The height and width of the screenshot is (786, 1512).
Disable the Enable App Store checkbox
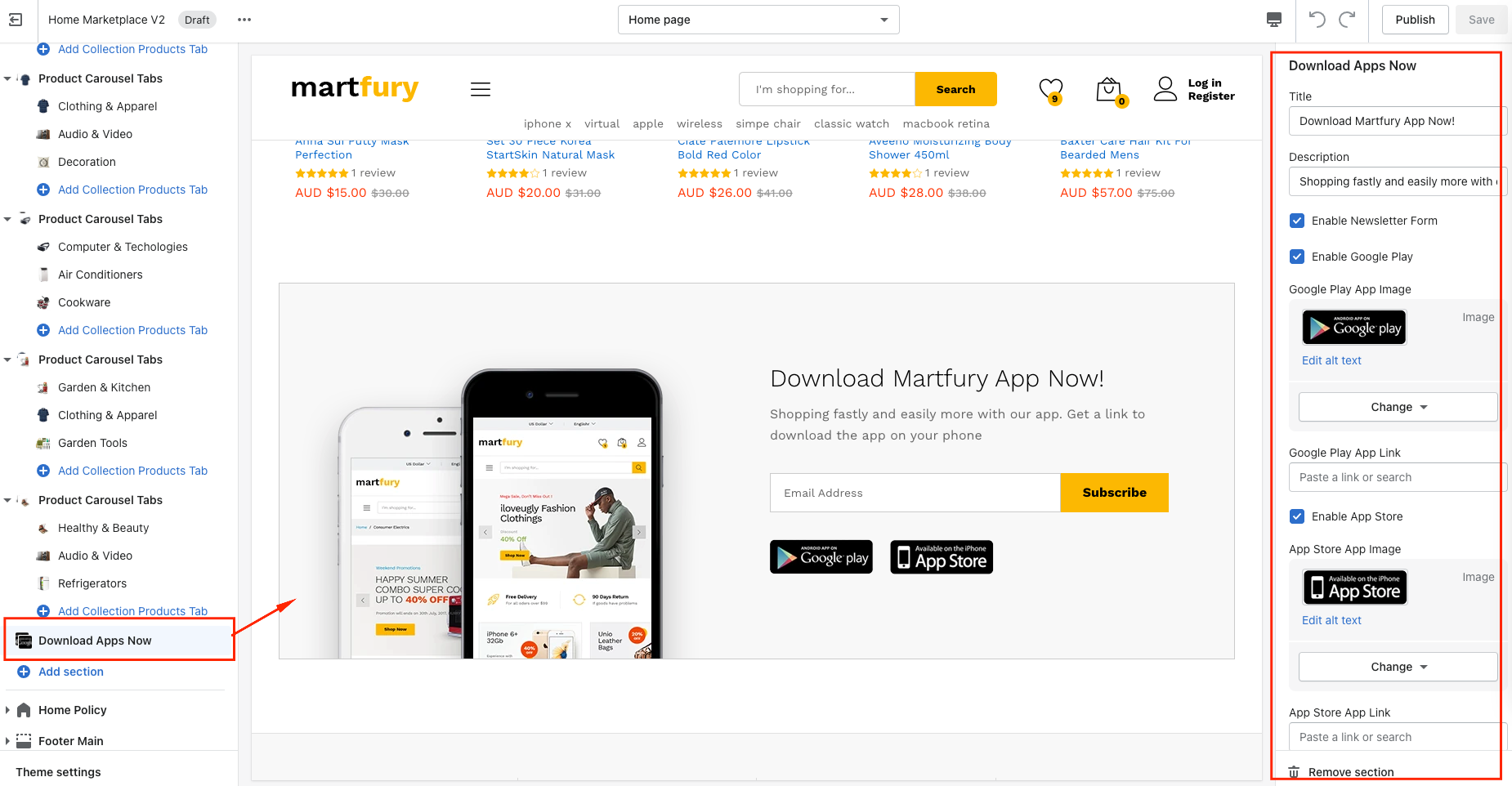click(x=1297, y=516)
